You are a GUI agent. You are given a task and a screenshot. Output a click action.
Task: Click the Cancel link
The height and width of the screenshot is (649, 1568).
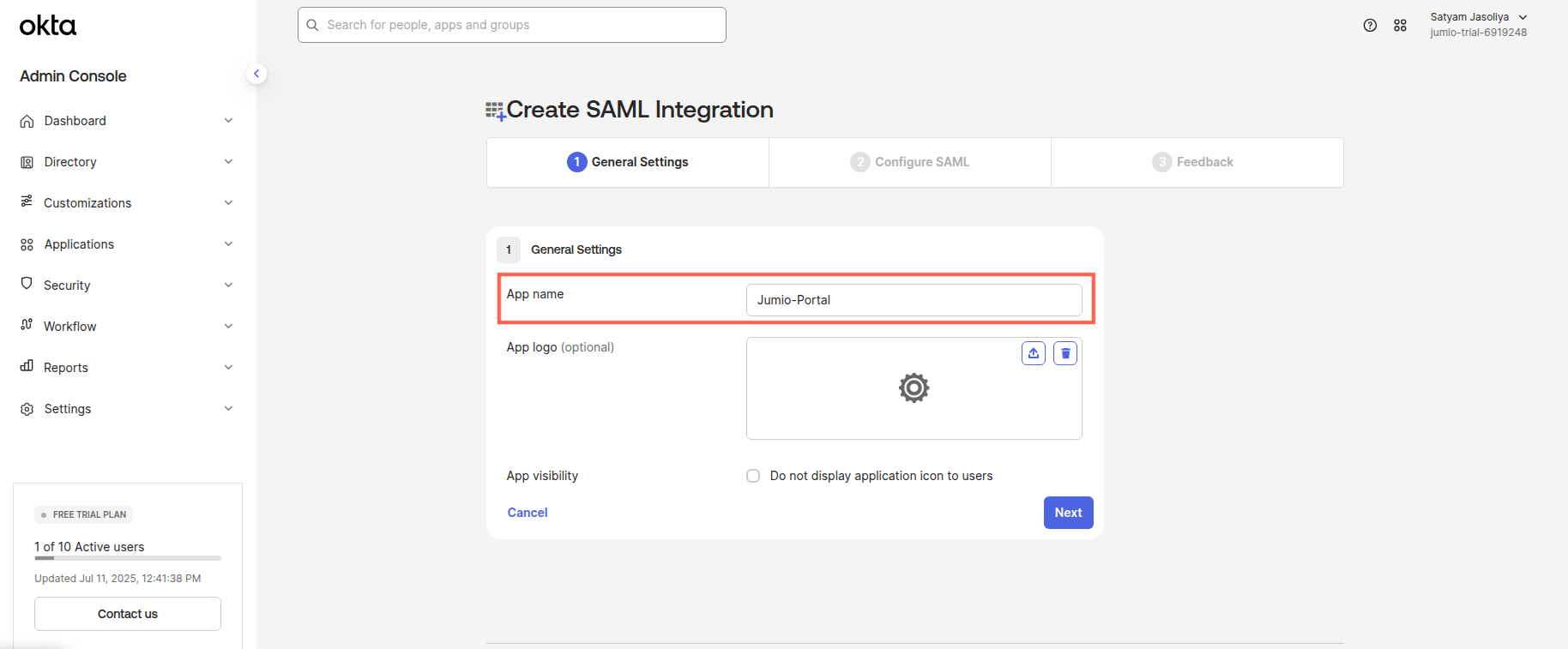pos(528,513)
